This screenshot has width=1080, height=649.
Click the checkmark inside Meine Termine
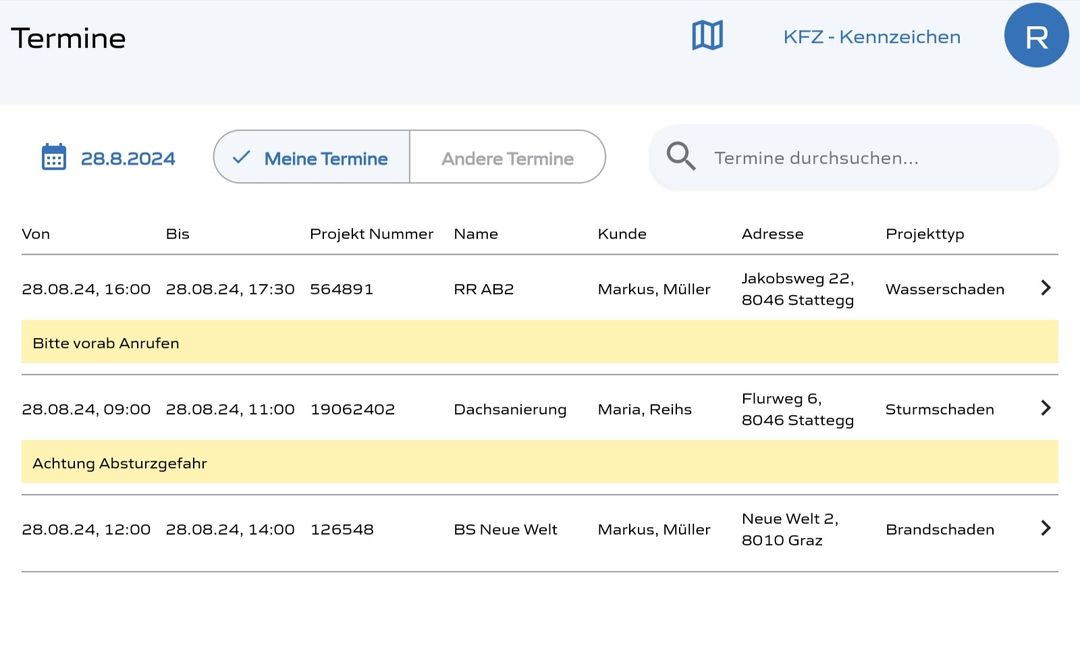(243, 156)
